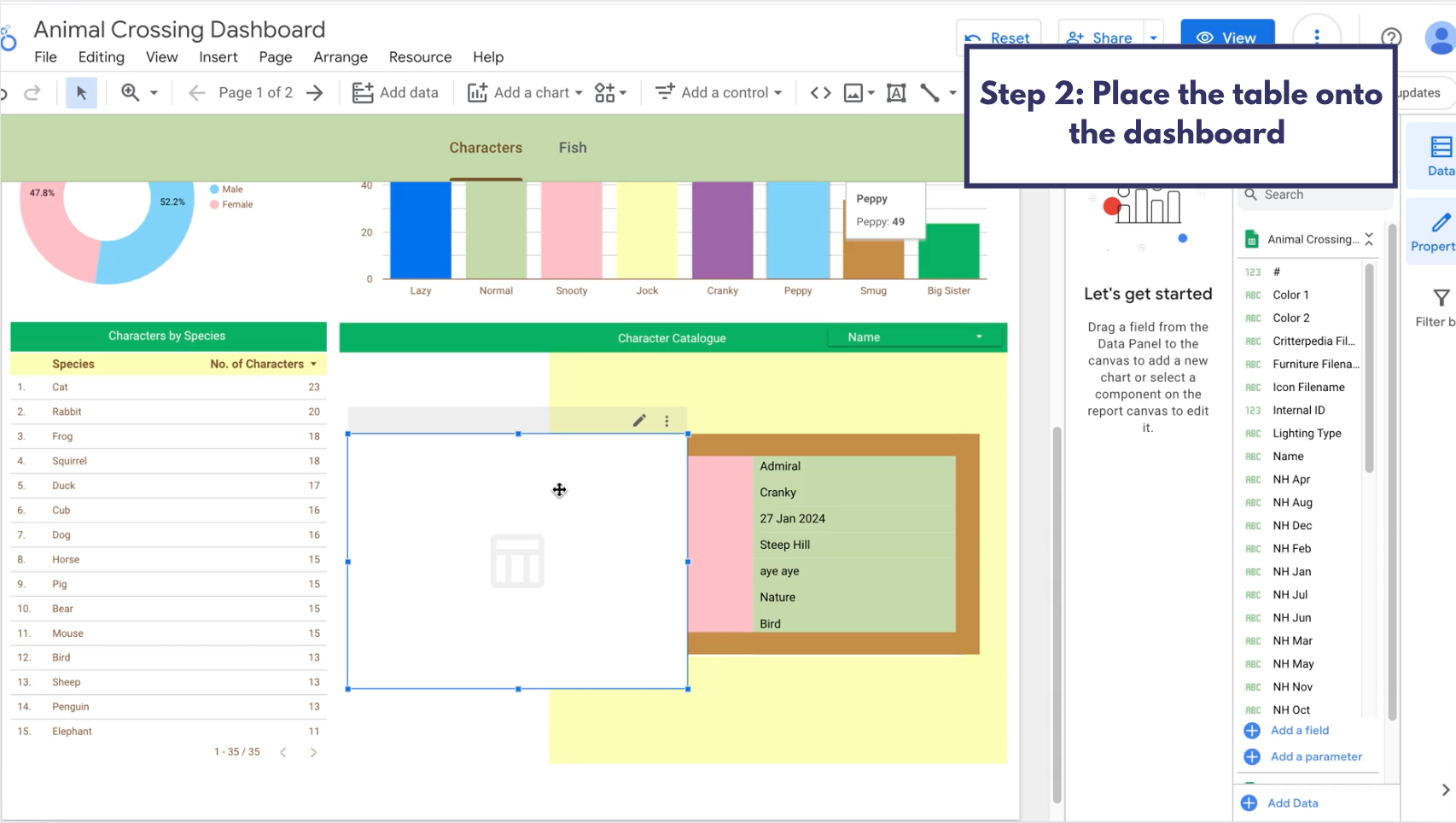Open the chart's three-dot options menu

pos(667,420)
